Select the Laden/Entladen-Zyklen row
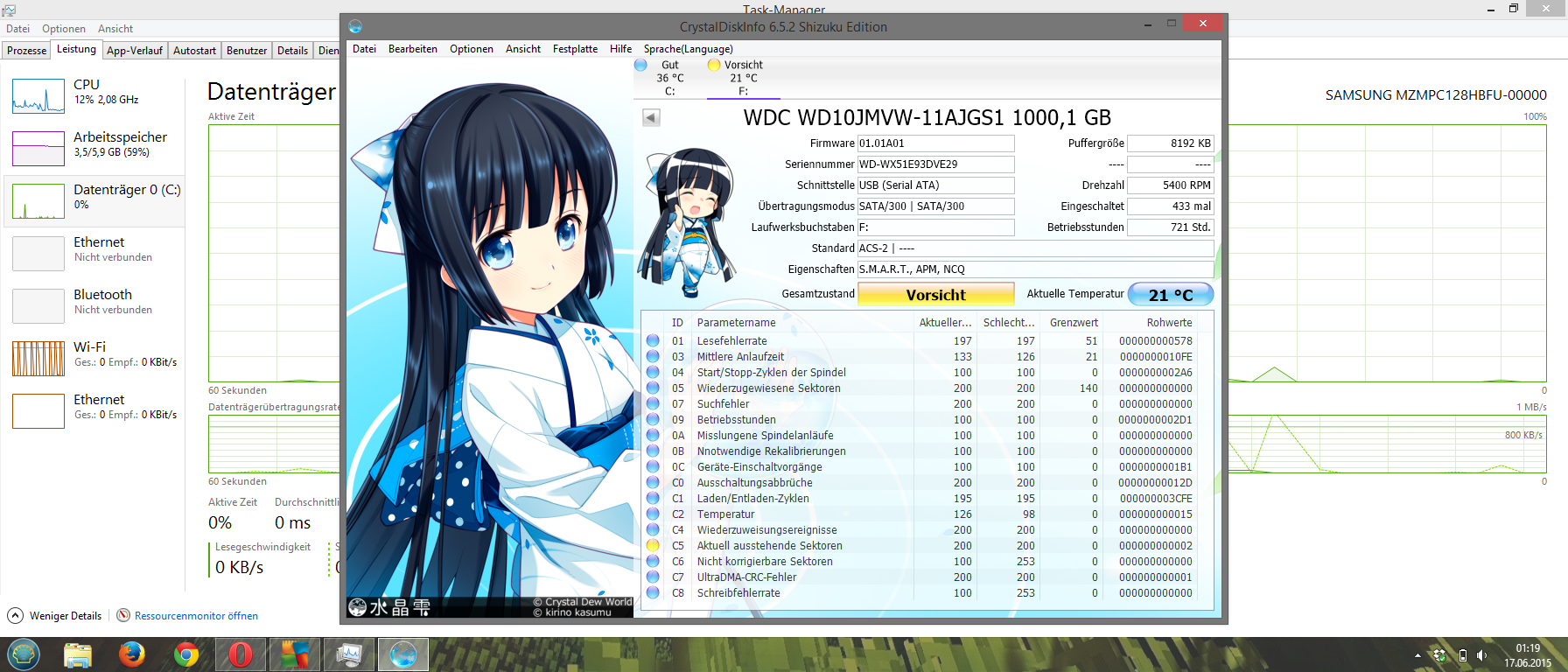Screen dimensions: 1568x672 (x=921, y=498)
